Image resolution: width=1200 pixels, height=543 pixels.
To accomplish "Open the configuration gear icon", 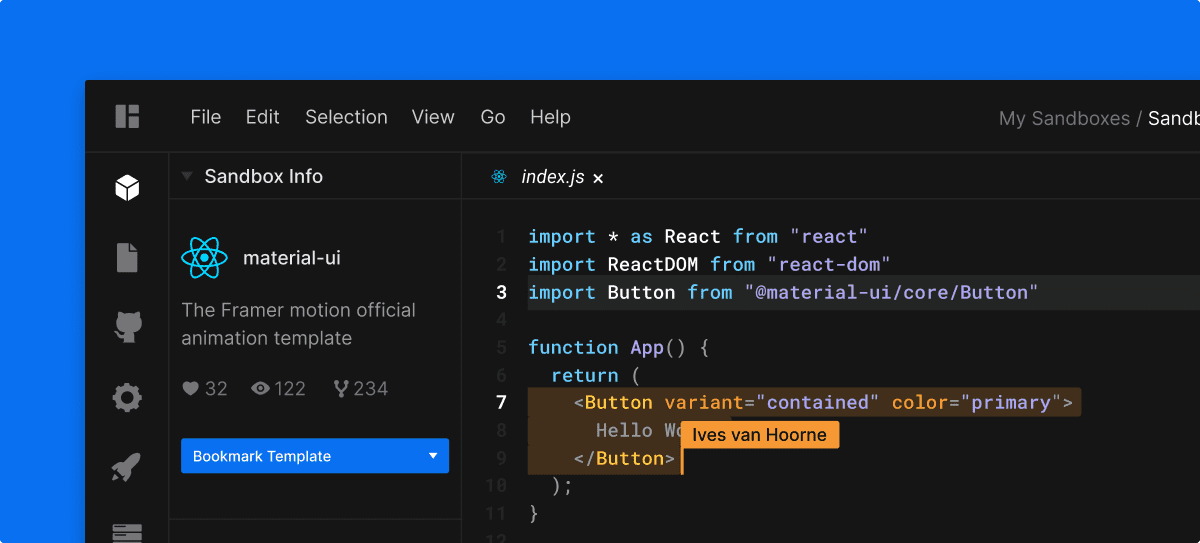I will [x=127, y=398].
